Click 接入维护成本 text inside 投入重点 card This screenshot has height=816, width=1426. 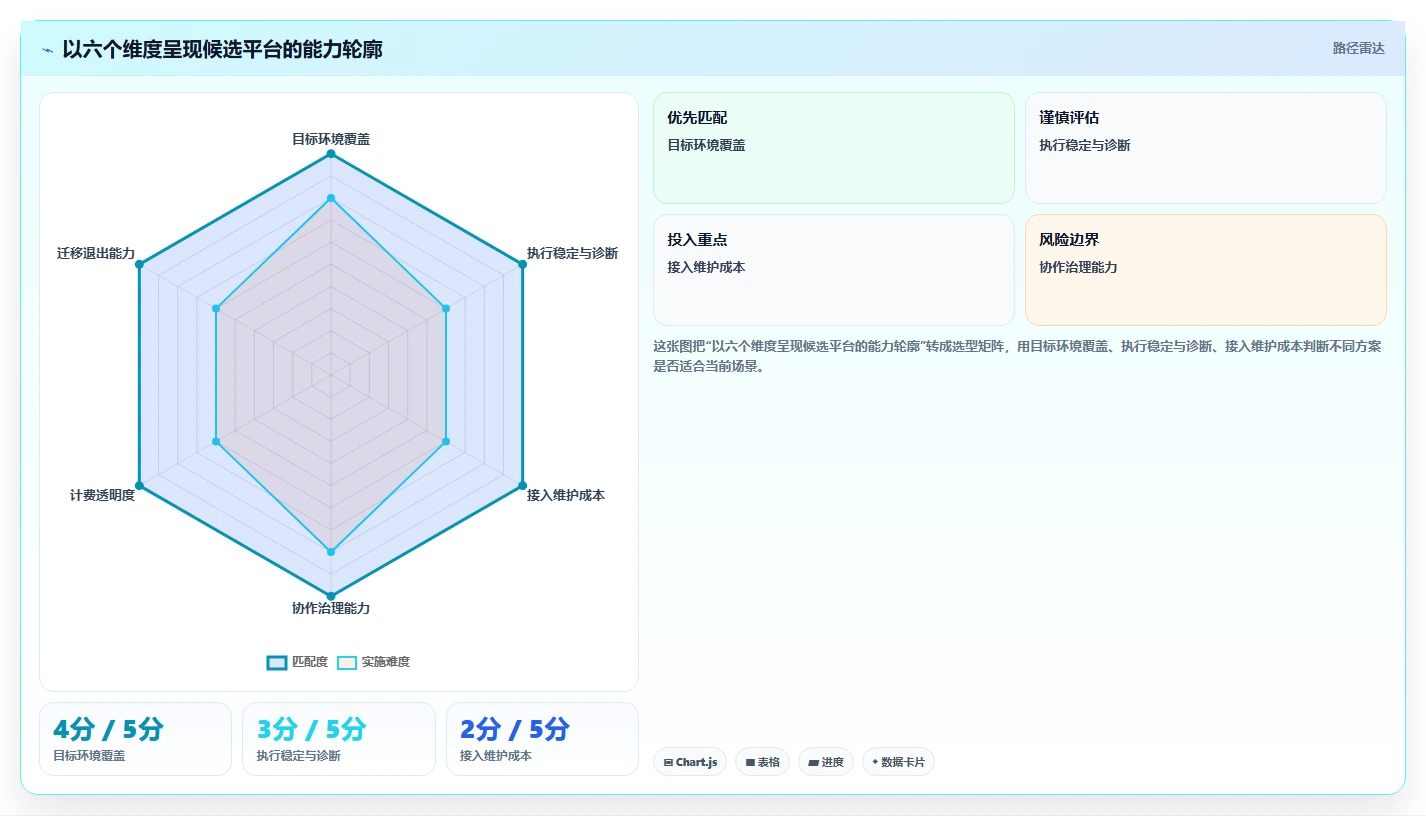click(706, 267)
